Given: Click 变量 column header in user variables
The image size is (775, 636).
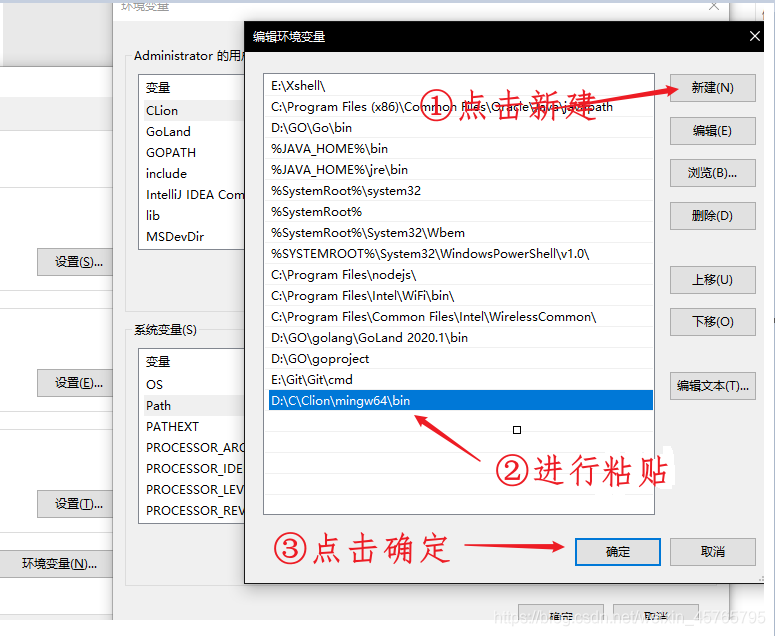Looking at the screenshot, I should coord(158,88).
